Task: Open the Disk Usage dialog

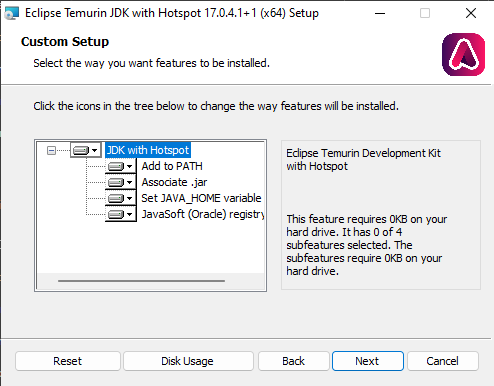Action: (x=188, y=361)
